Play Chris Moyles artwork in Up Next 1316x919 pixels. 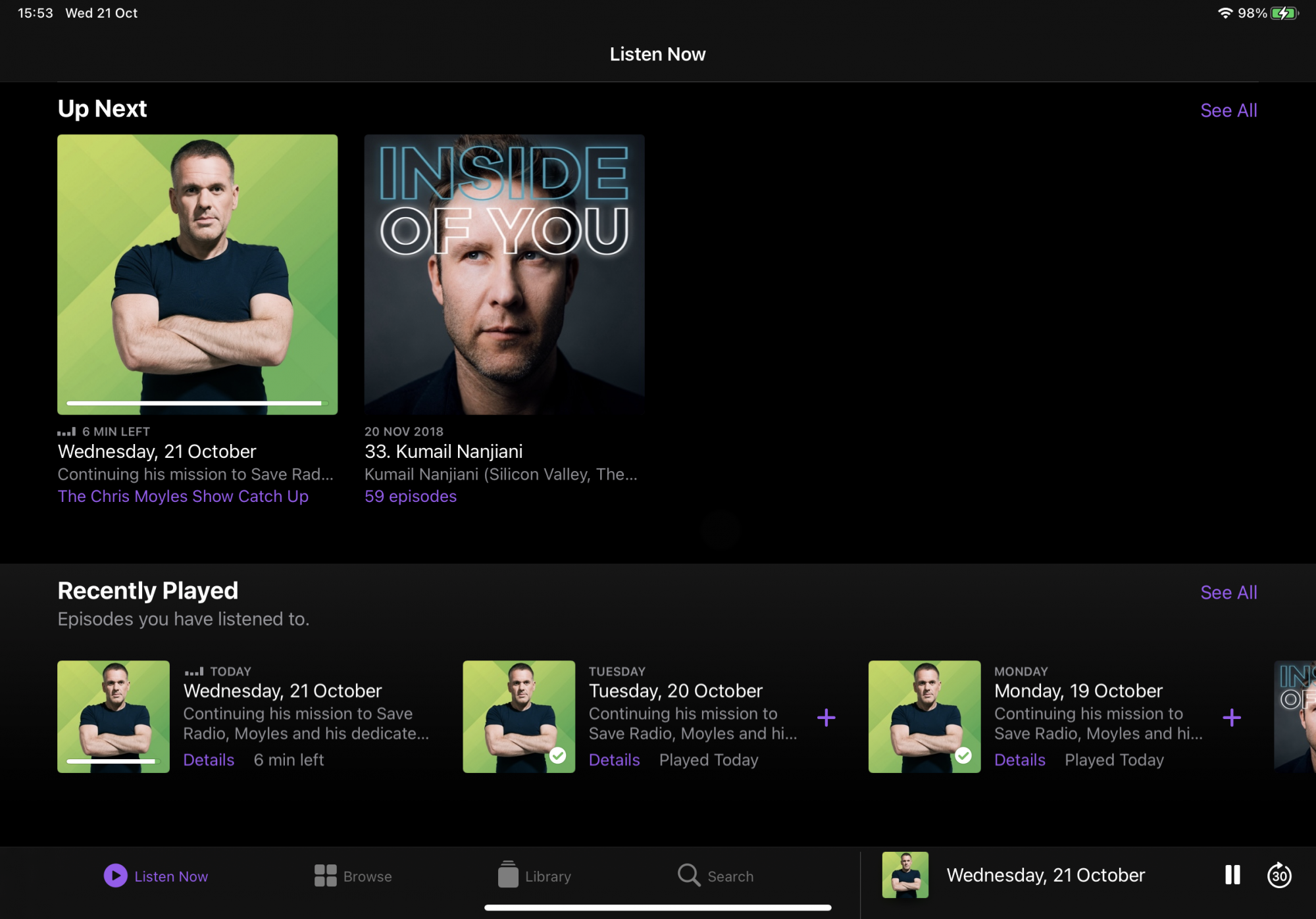pyautogui.click(x=197, y=274)
